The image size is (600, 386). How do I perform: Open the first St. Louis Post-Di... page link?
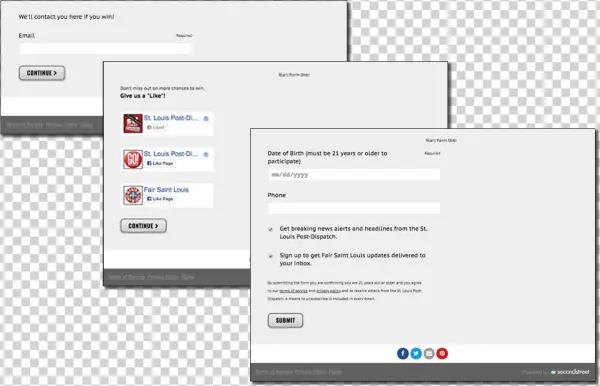pyautogui.click(x=171, y=118)
